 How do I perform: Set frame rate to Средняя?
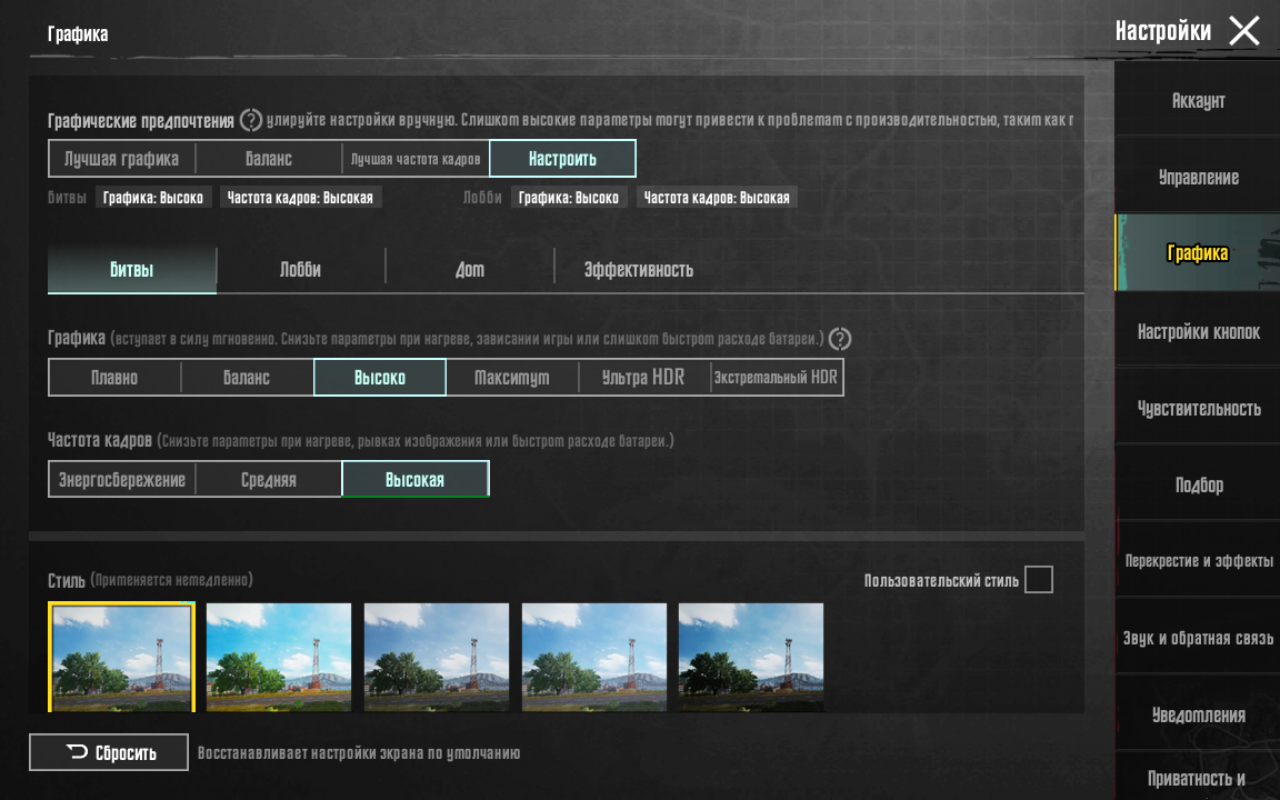click(x=268, y=479)
